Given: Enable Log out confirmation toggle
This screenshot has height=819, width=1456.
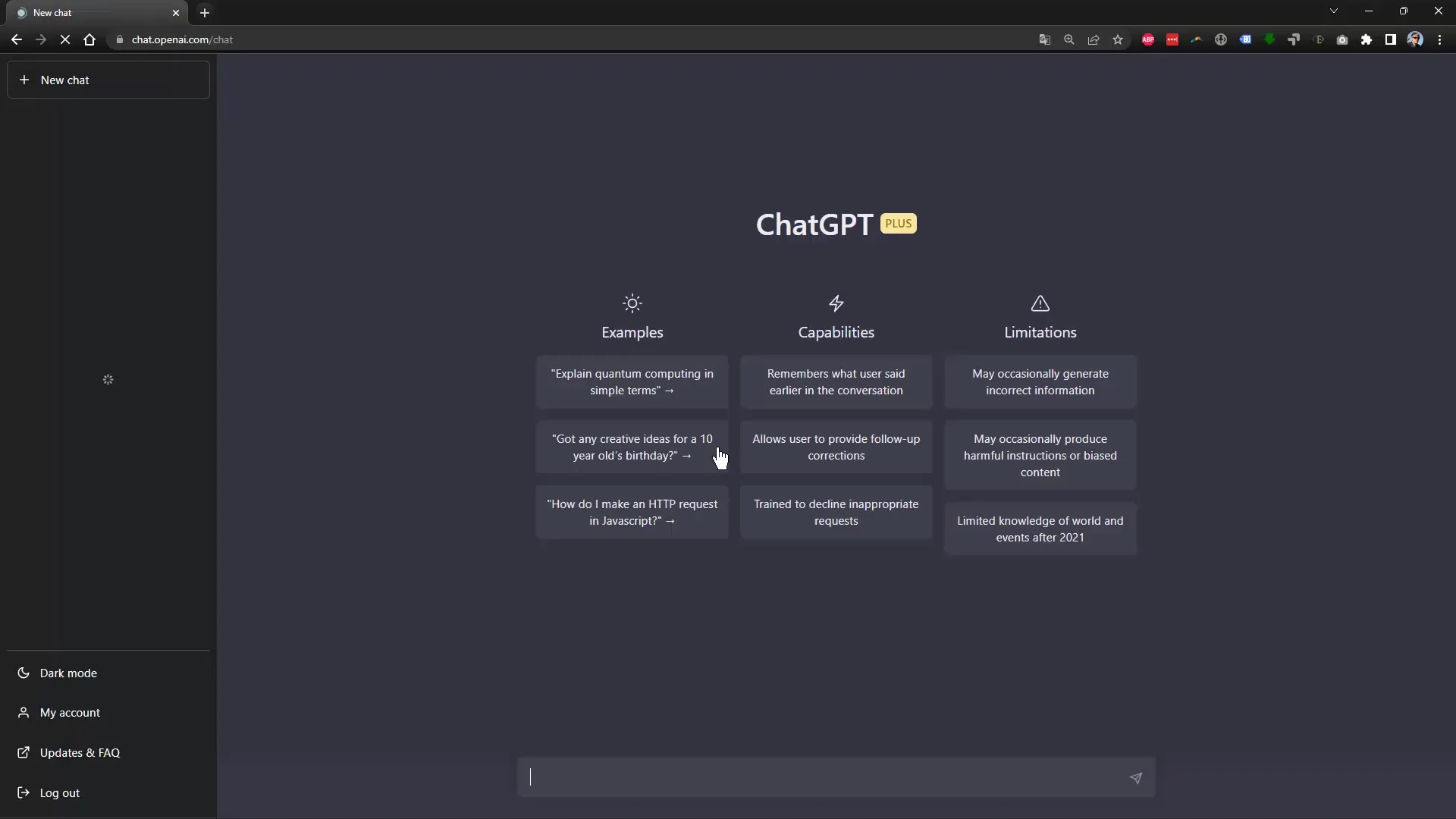Looking at the screenshot, I should [x=59, y=792].
